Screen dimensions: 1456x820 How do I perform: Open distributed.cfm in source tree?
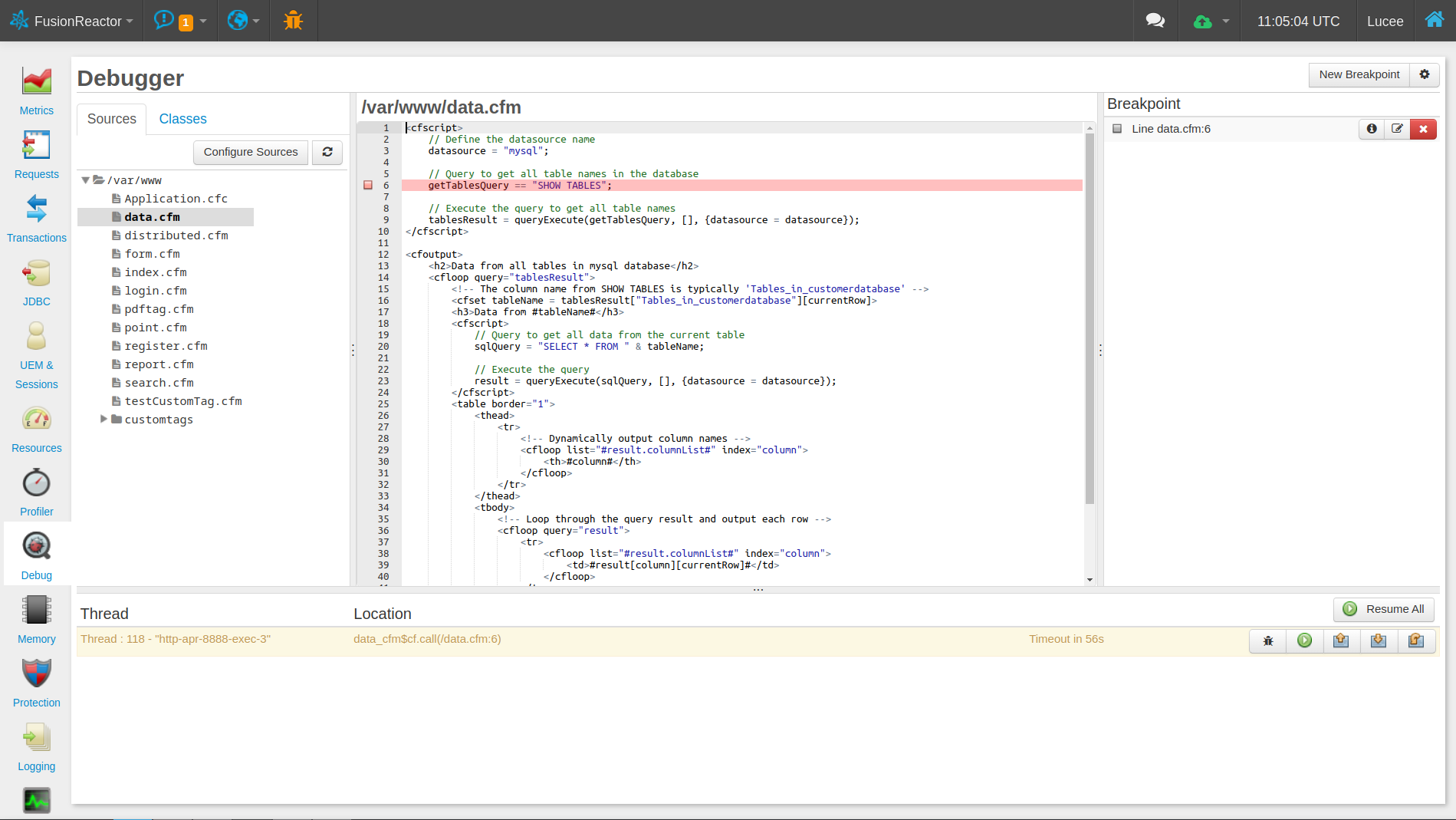176,235
